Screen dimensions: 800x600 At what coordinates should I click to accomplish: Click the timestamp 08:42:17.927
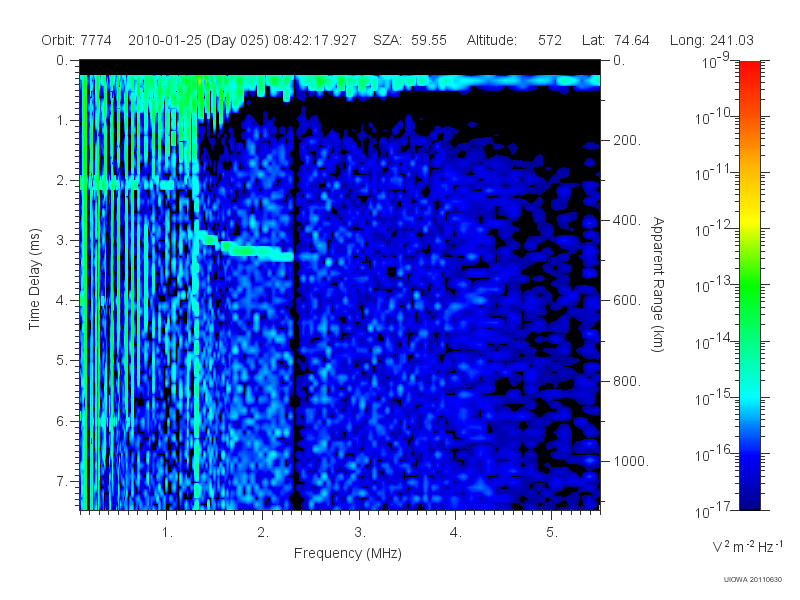(315, 40)
